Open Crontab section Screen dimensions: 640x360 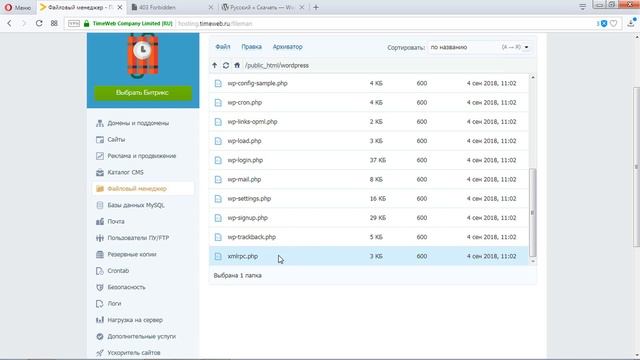click(x=118, y=271)
